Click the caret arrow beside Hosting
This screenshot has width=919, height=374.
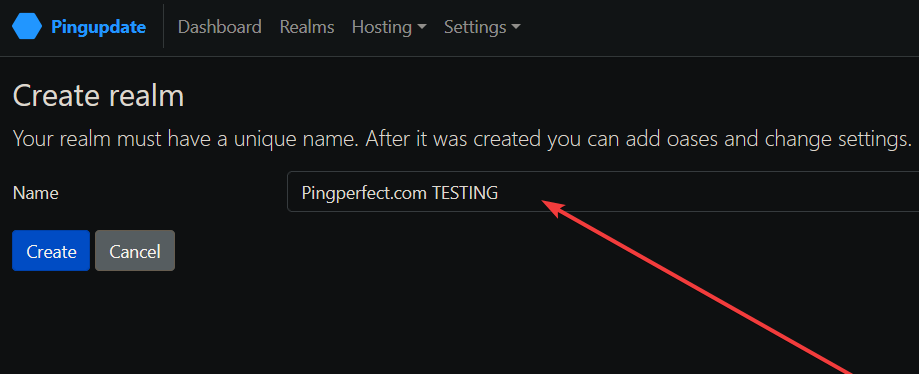[x=422, y=28]
